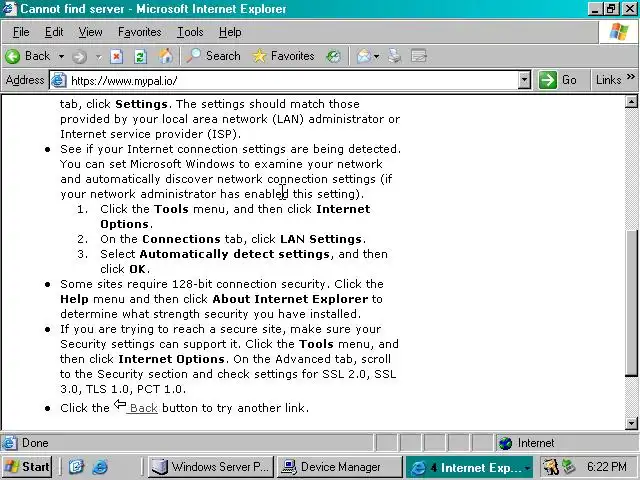Launch Internet Explorer from quick launch

click(100, 467)
